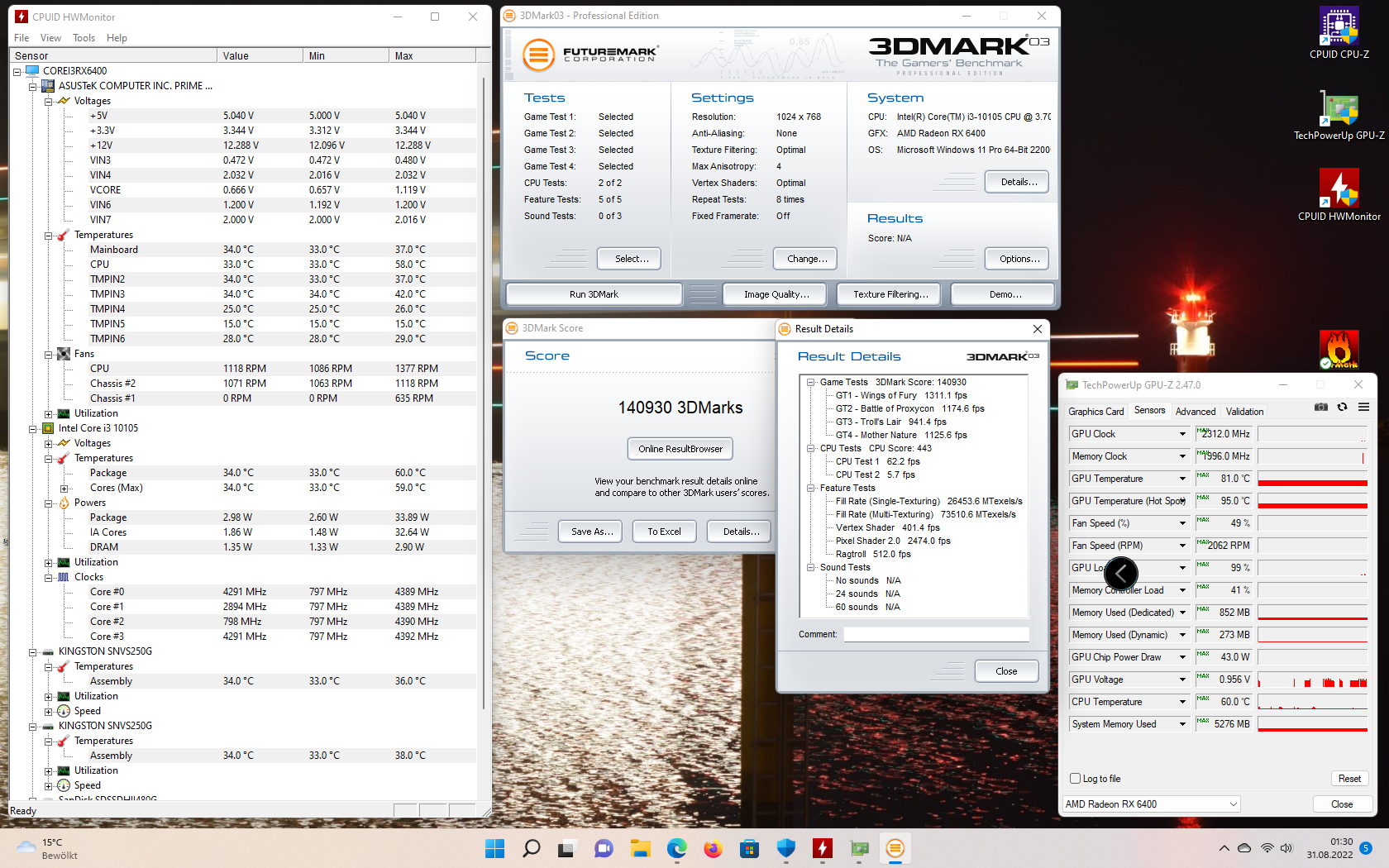Screen dimensions: 1389x868
Task: Open the GPU Temperature sensor dropdown
Action: pyautogui.click(x=1182, y=479)
